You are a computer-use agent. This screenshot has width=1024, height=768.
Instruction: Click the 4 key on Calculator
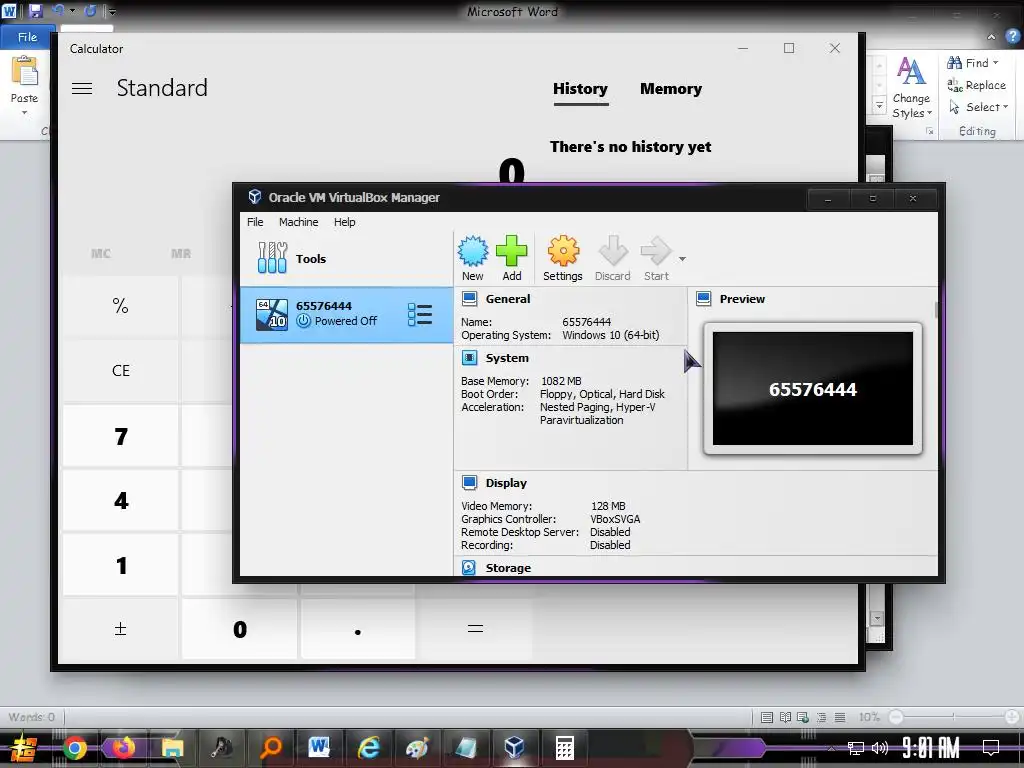pyautogui.click(x=121, y=500)
